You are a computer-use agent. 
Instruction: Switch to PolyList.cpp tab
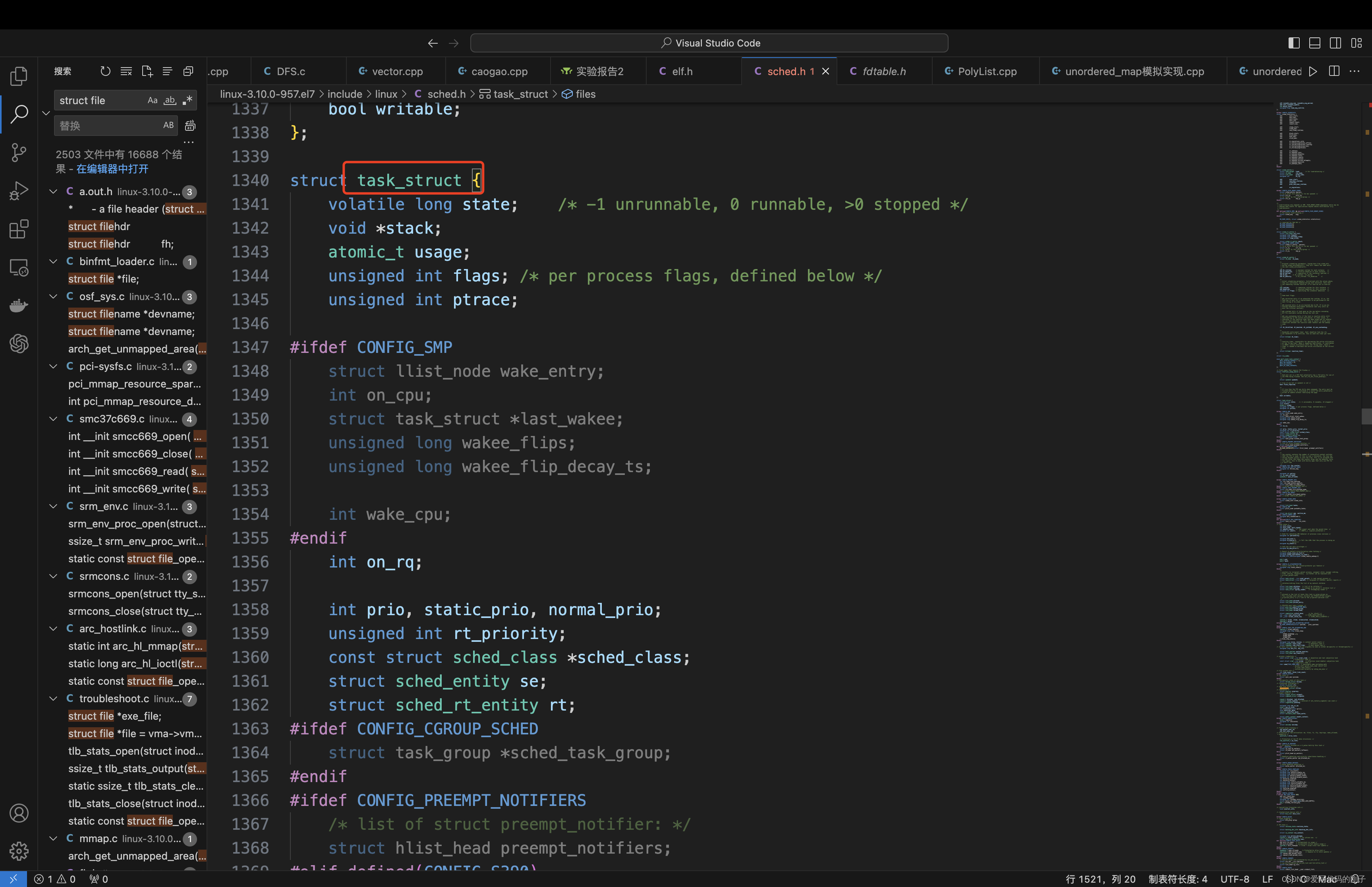coord(986,72)
